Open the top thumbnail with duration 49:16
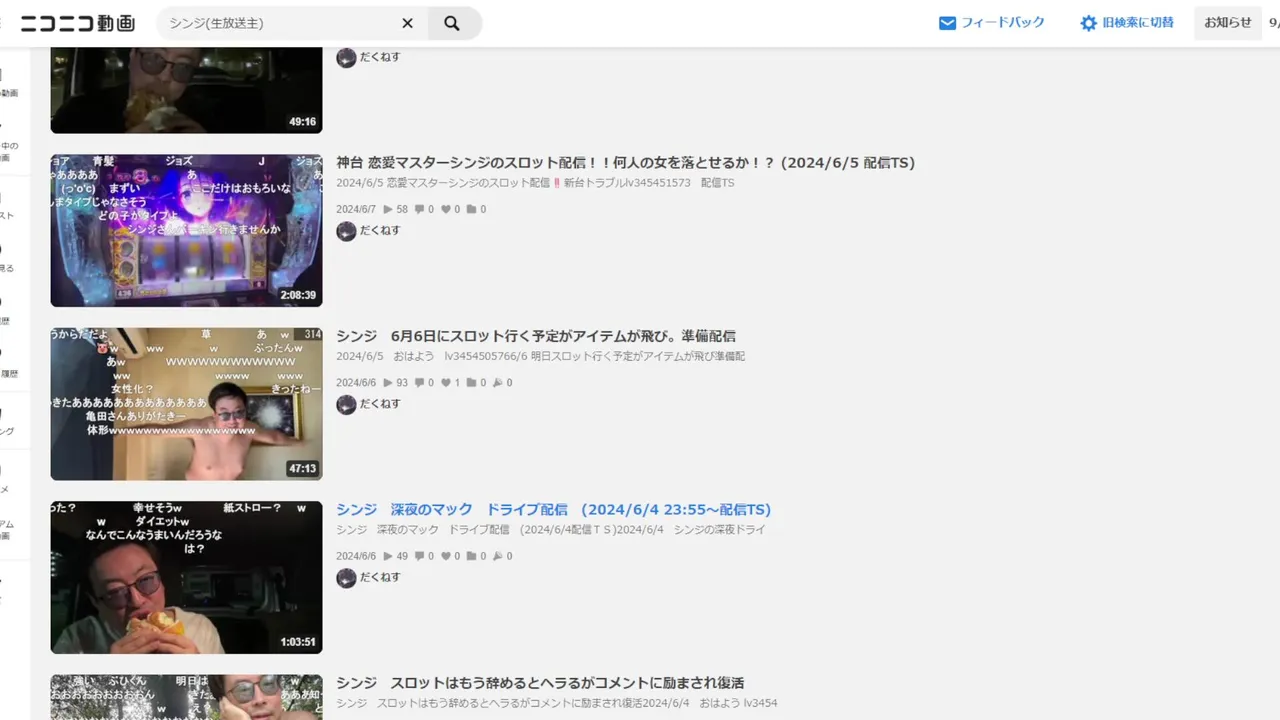 point(187,90)
